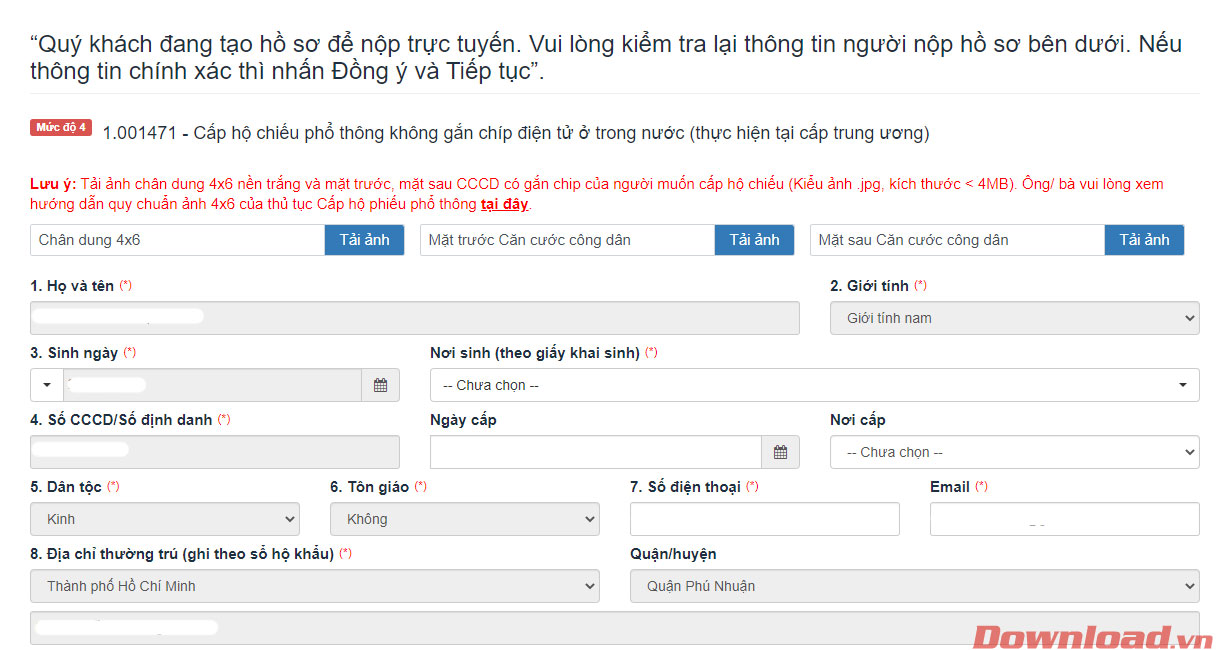Click Tải ảnh for Mặt sau Căn cước công dân

point(1144,240)
